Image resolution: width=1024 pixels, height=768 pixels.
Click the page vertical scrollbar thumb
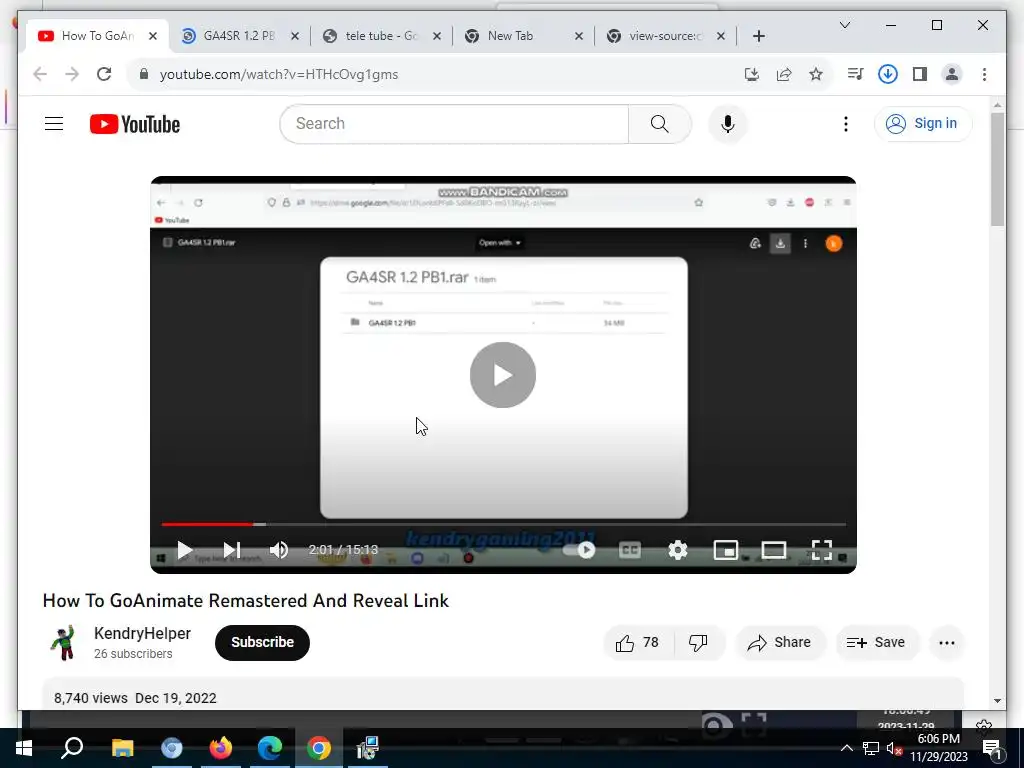coord(997,169)
